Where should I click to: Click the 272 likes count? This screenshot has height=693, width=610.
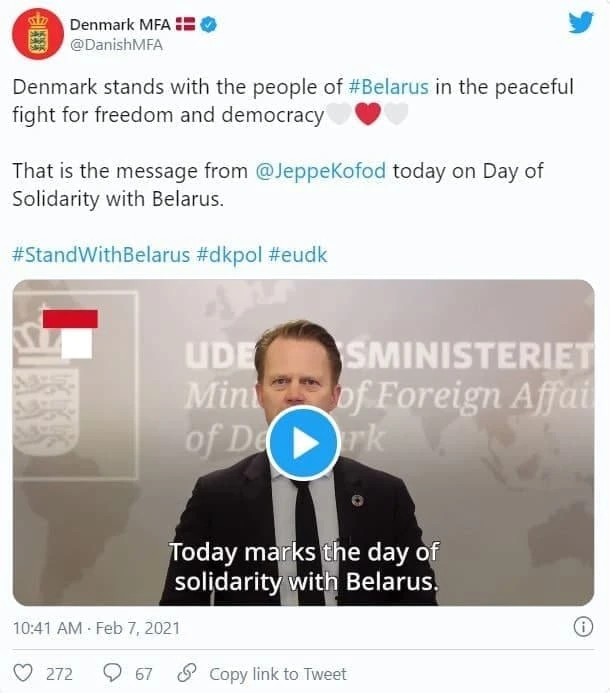60,673
